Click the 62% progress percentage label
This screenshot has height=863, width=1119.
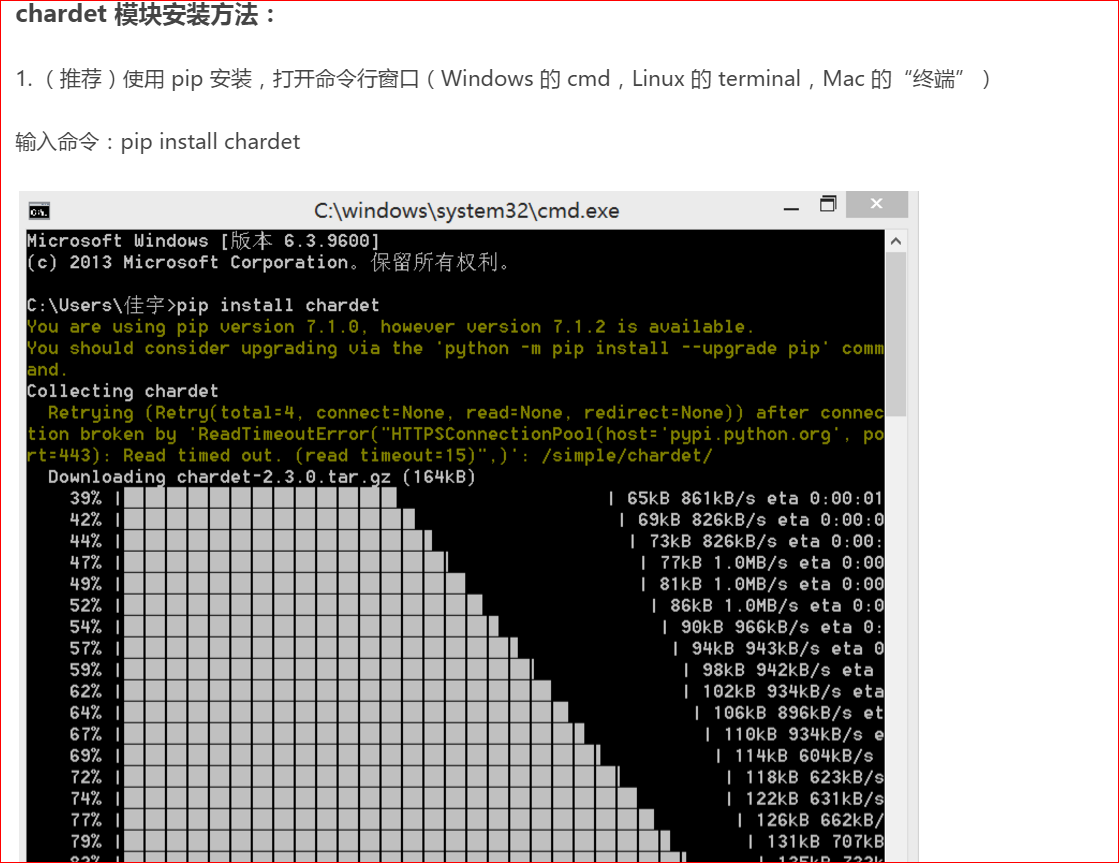(x=85, y=691)
